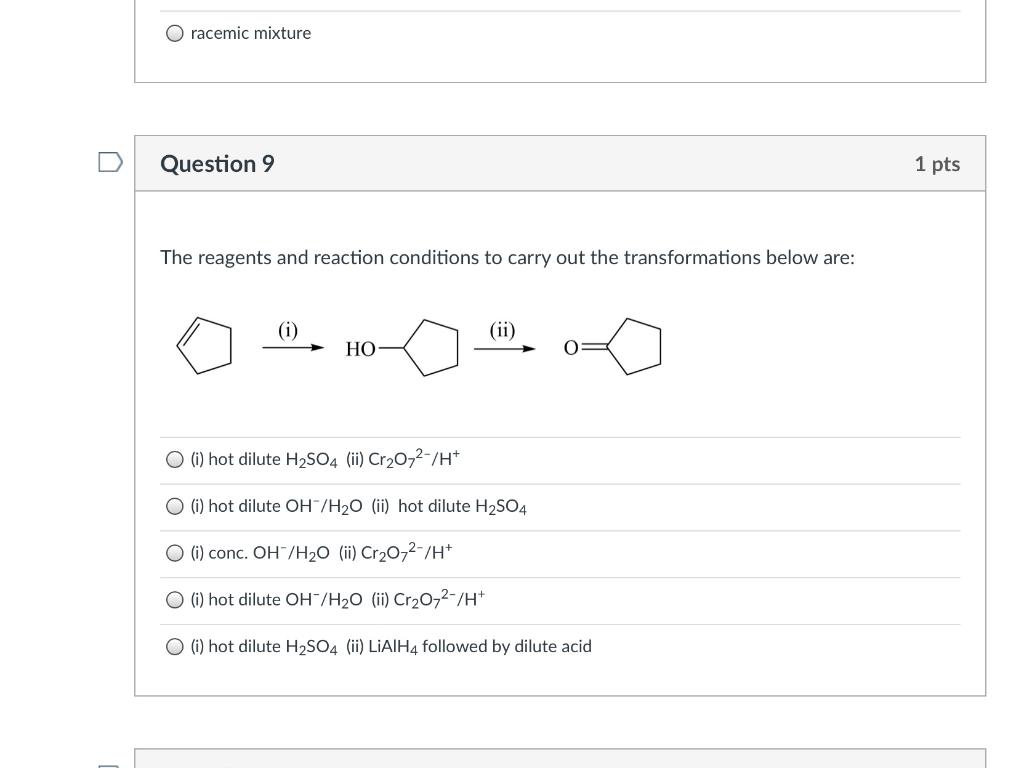Click the reaction arrow labeled (ii)

pyautogui.click(x=504, y=348)
